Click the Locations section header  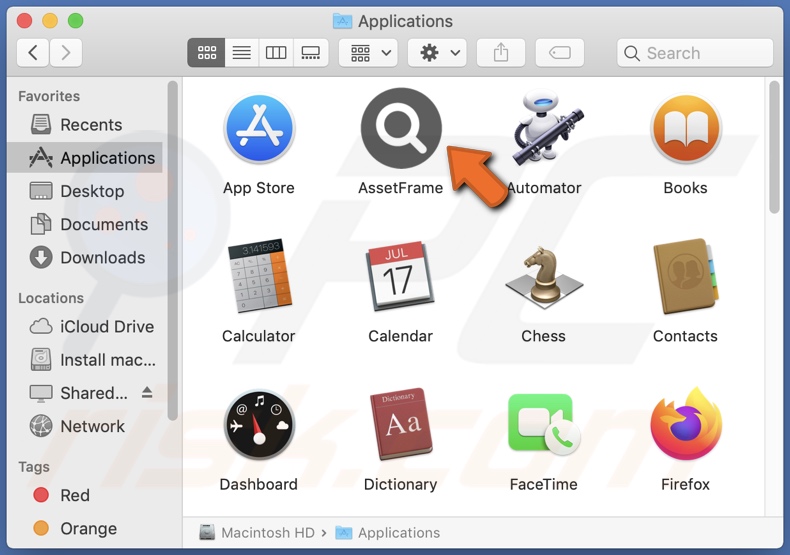51,298
